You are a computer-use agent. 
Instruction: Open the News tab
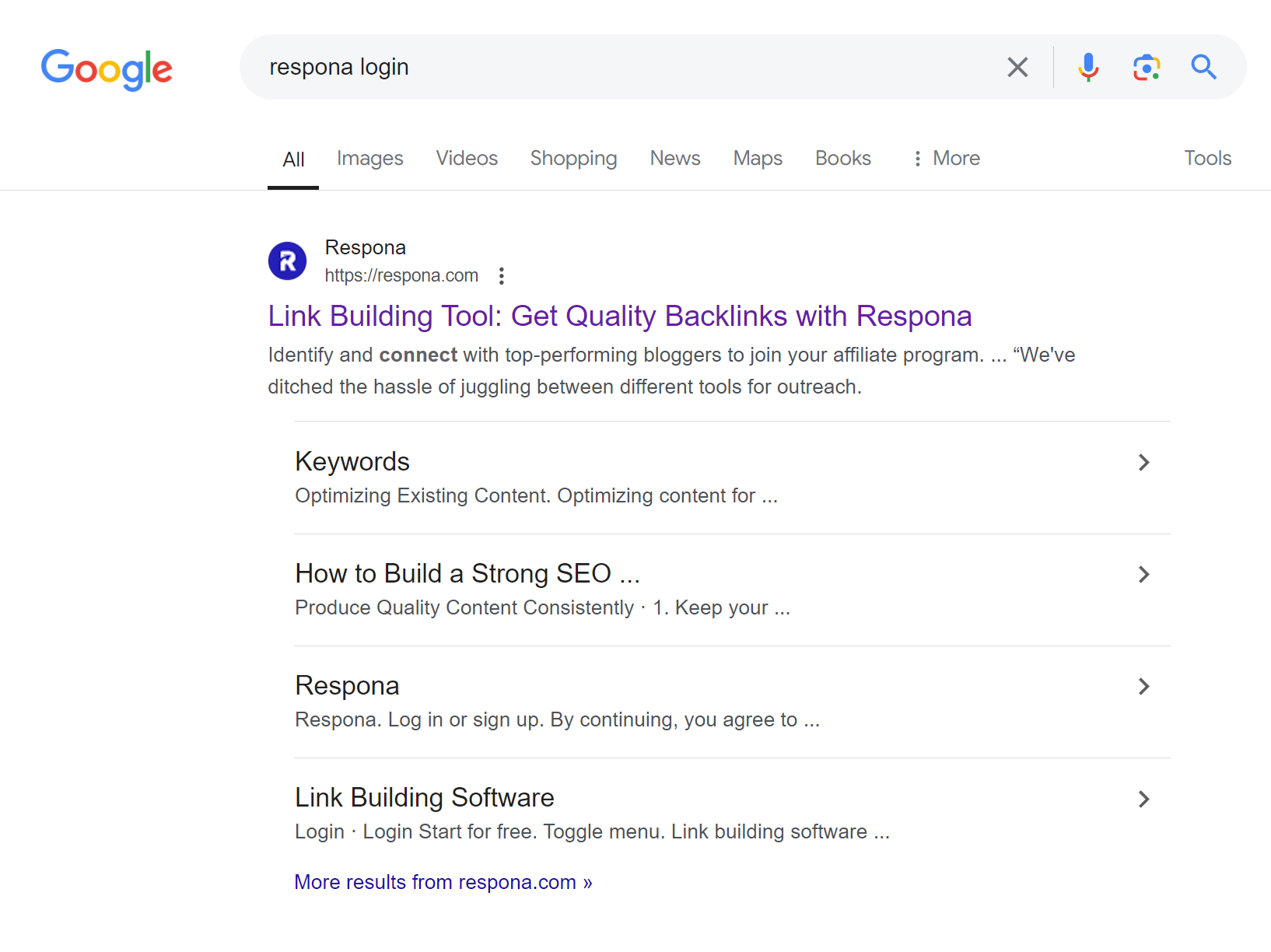pos(675,158)
